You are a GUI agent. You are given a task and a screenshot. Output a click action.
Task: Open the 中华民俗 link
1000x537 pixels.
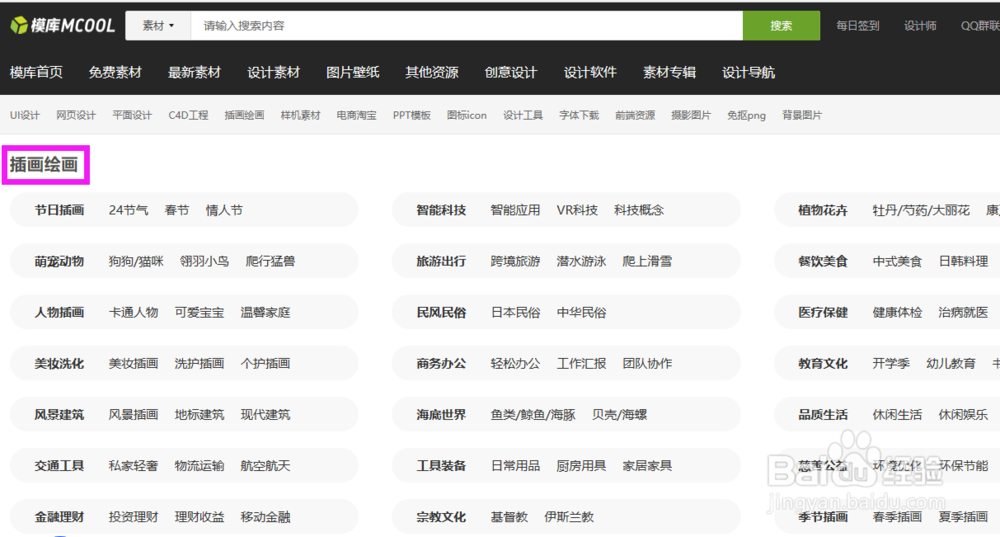pos(582,313)
